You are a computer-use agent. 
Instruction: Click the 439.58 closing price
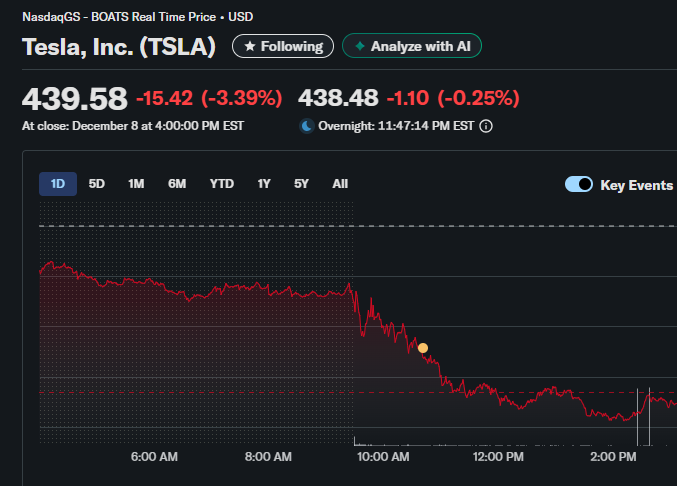[x=75, y=99]
